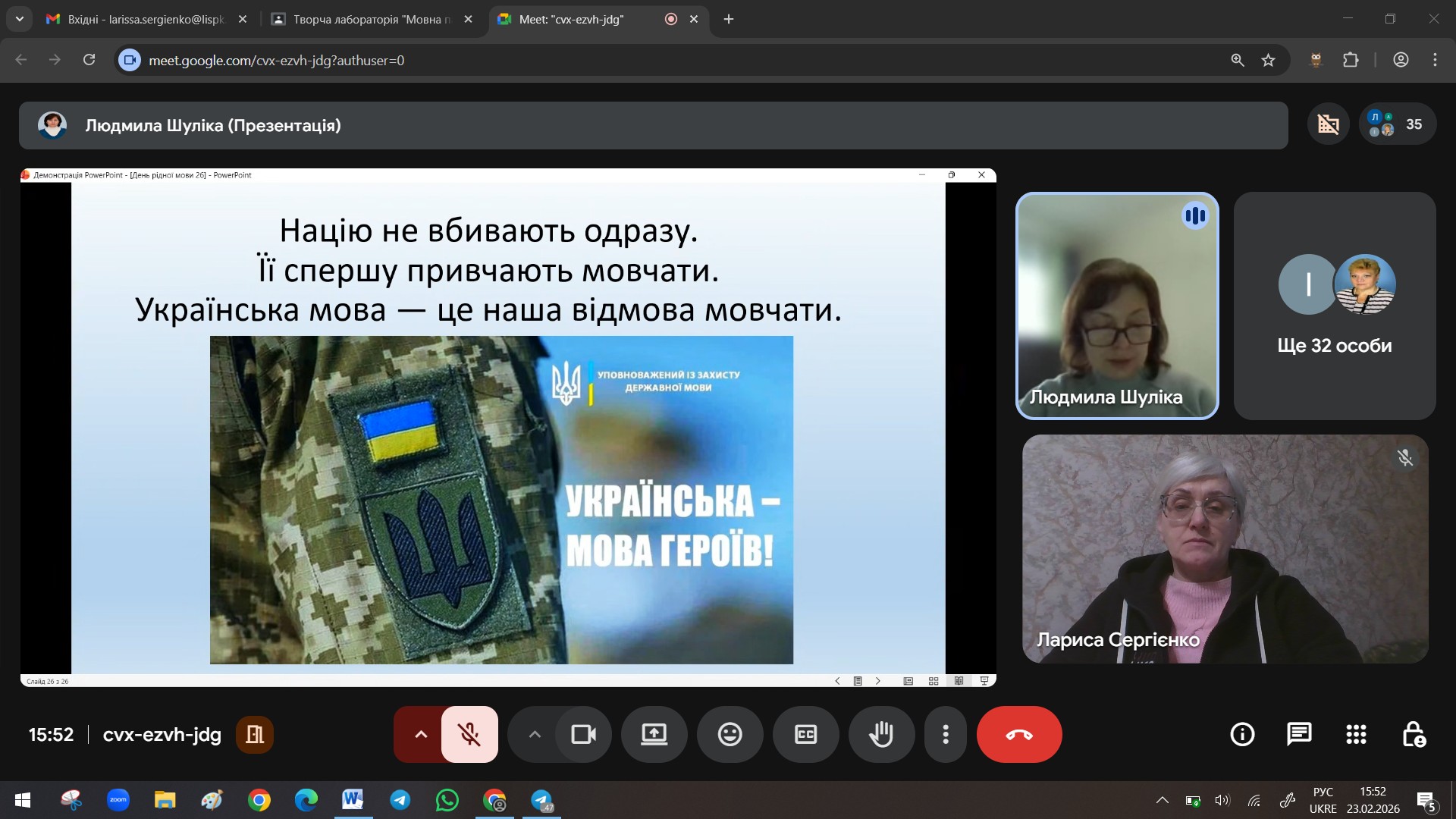Open Telegram from the Windows taskbar
This screenshot has width=1456, height=819.
400,800
